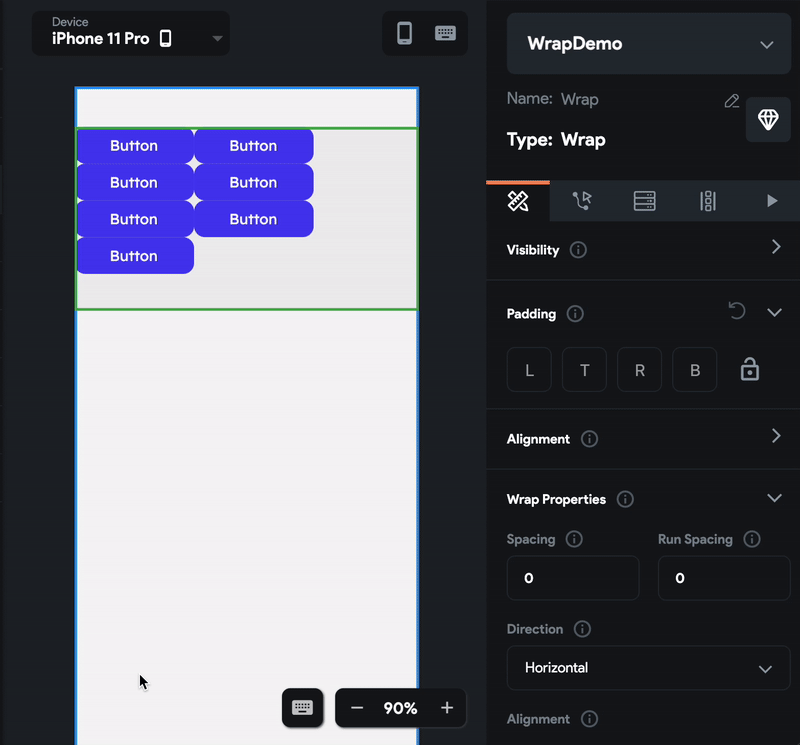Click the phone preview mode icon

point(404,33)
